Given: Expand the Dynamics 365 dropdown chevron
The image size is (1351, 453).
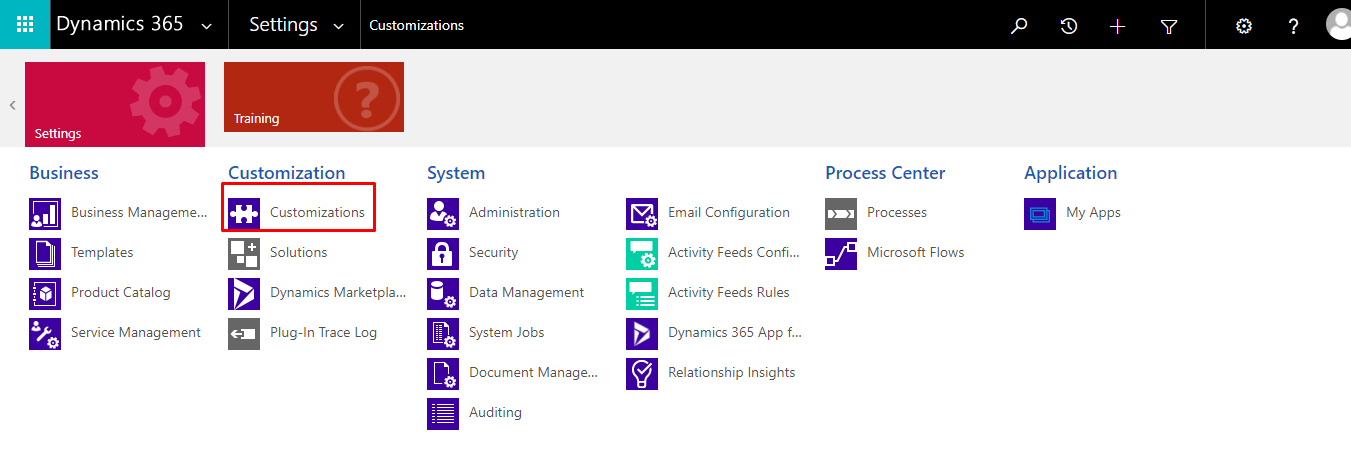Looking at the screenshot, I should coord(207,26).
